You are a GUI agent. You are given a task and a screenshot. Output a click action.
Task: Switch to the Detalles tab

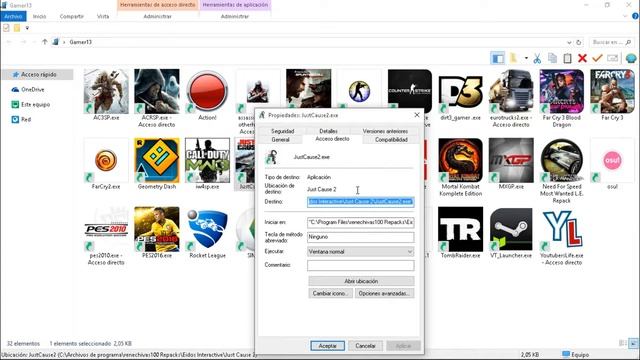click(328, 131)
